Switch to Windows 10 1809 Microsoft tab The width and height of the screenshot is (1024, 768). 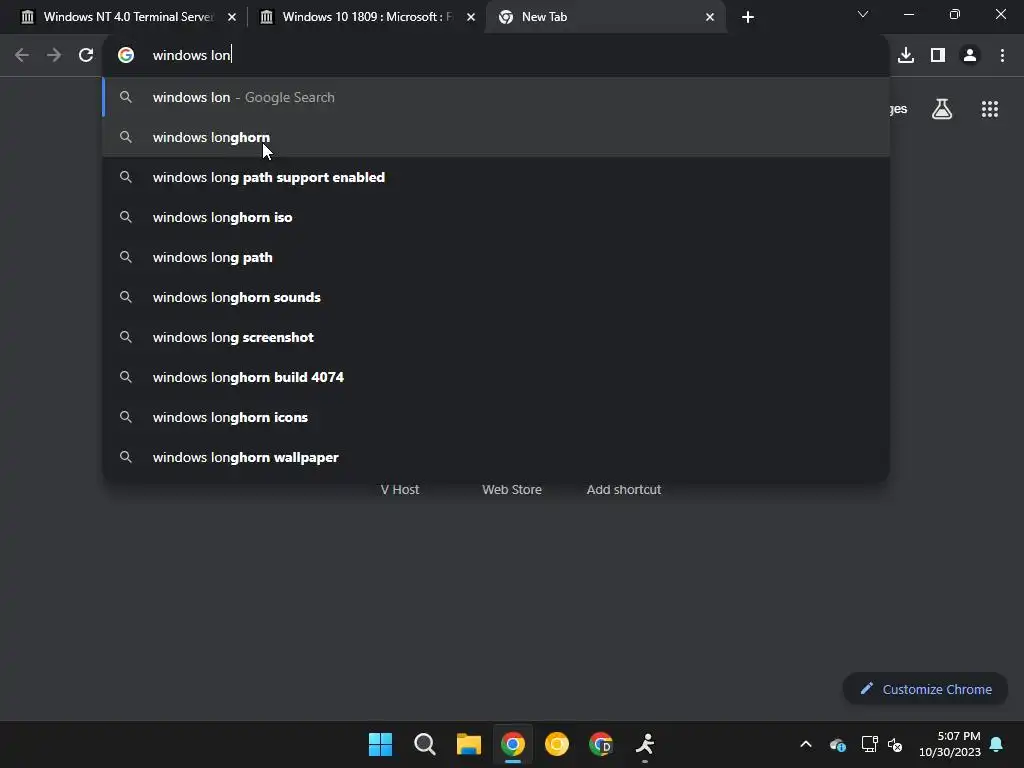click(366, 17)
